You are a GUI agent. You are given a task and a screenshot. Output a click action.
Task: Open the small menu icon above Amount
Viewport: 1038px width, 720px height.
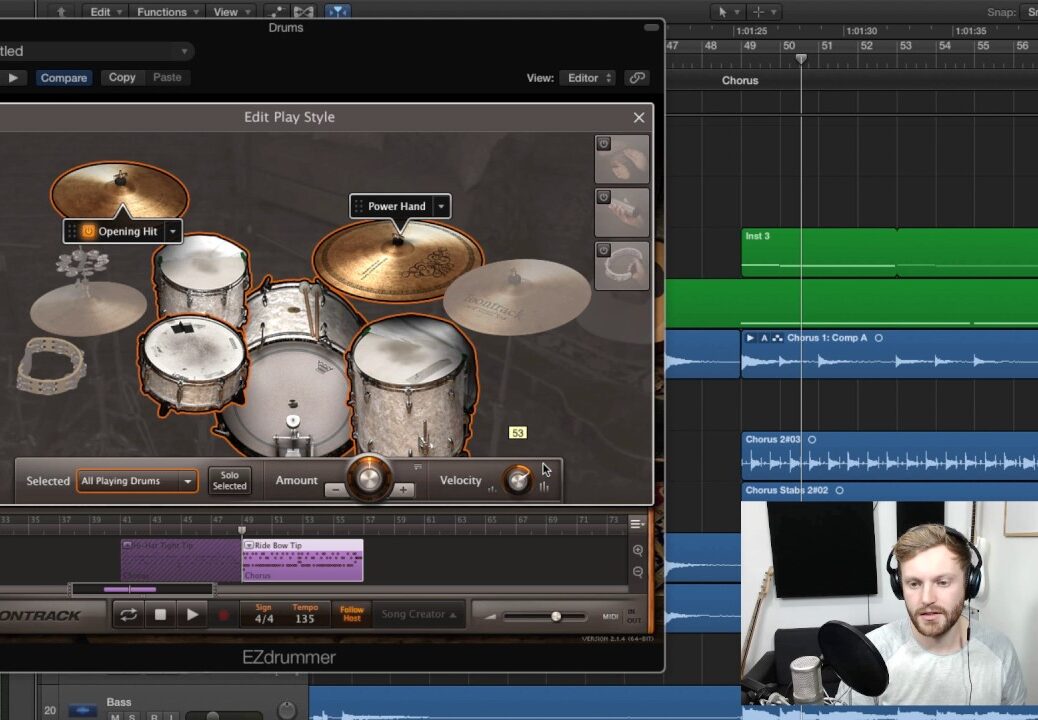418,467
